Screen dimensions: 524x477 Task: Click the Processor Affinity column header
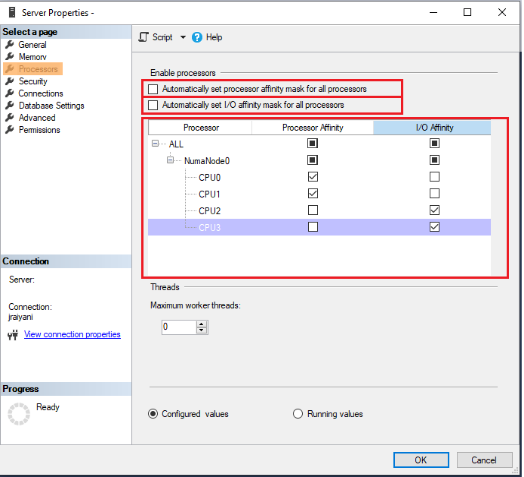click(x=312, y=127)
